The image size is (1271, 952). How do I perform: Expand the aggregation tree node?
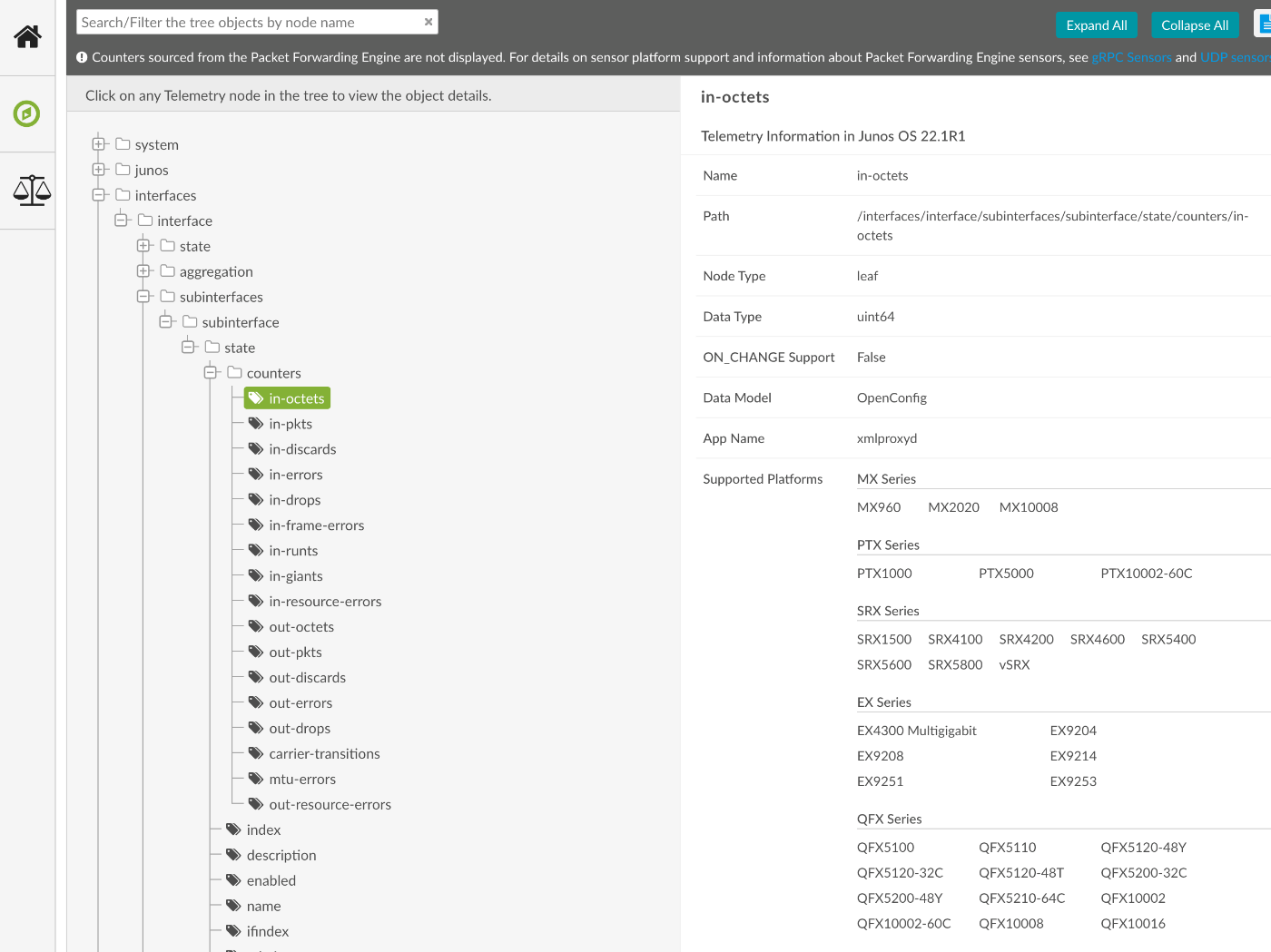tap(143, 271)
